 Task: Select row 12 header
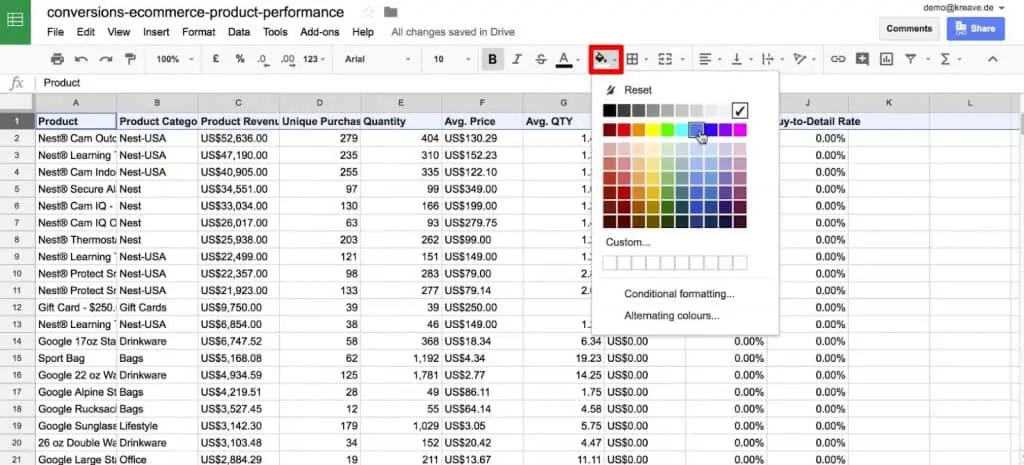point(17,308)
